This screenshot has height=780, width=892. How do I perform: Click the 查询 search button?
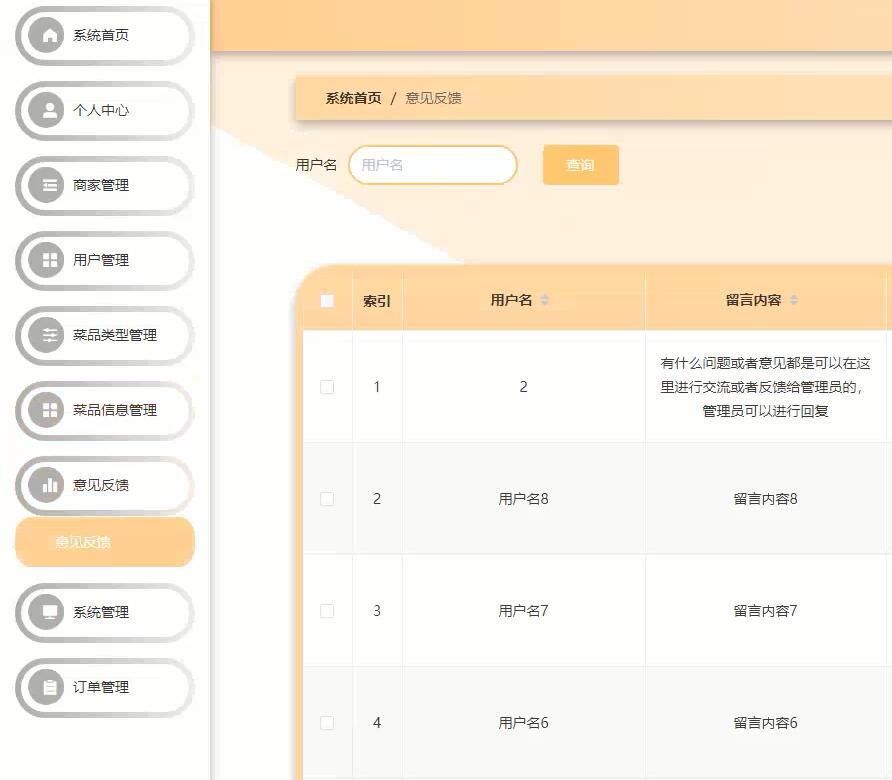tap(580, 164)
